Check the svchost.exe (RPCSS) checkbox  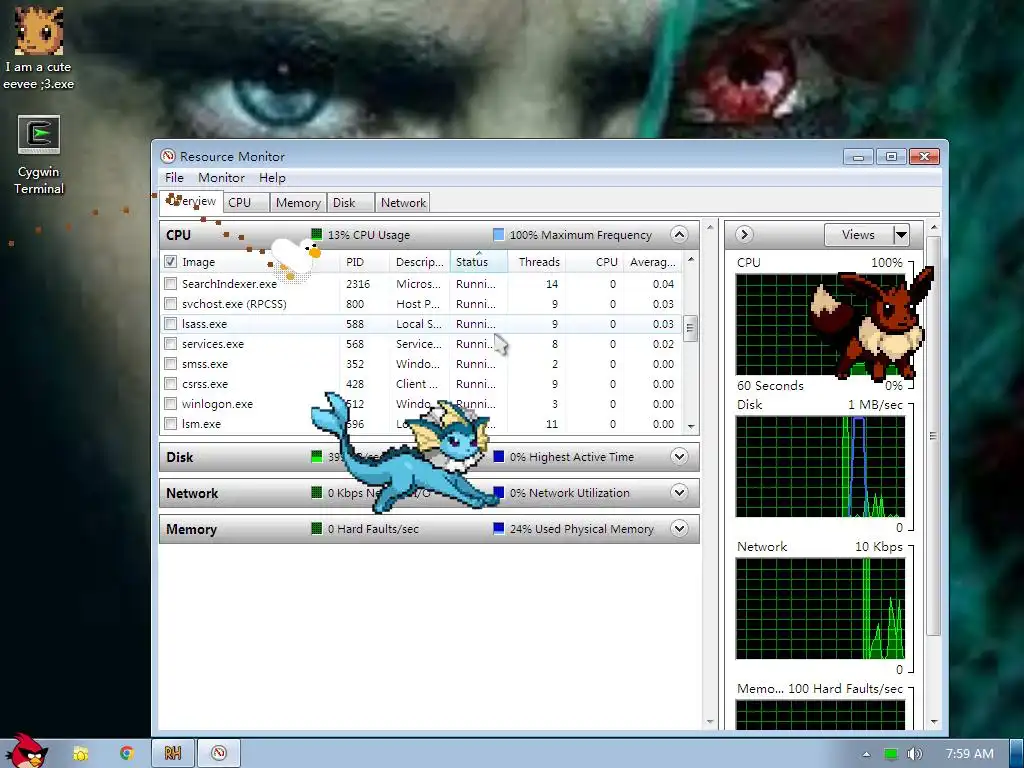(170, 304)
